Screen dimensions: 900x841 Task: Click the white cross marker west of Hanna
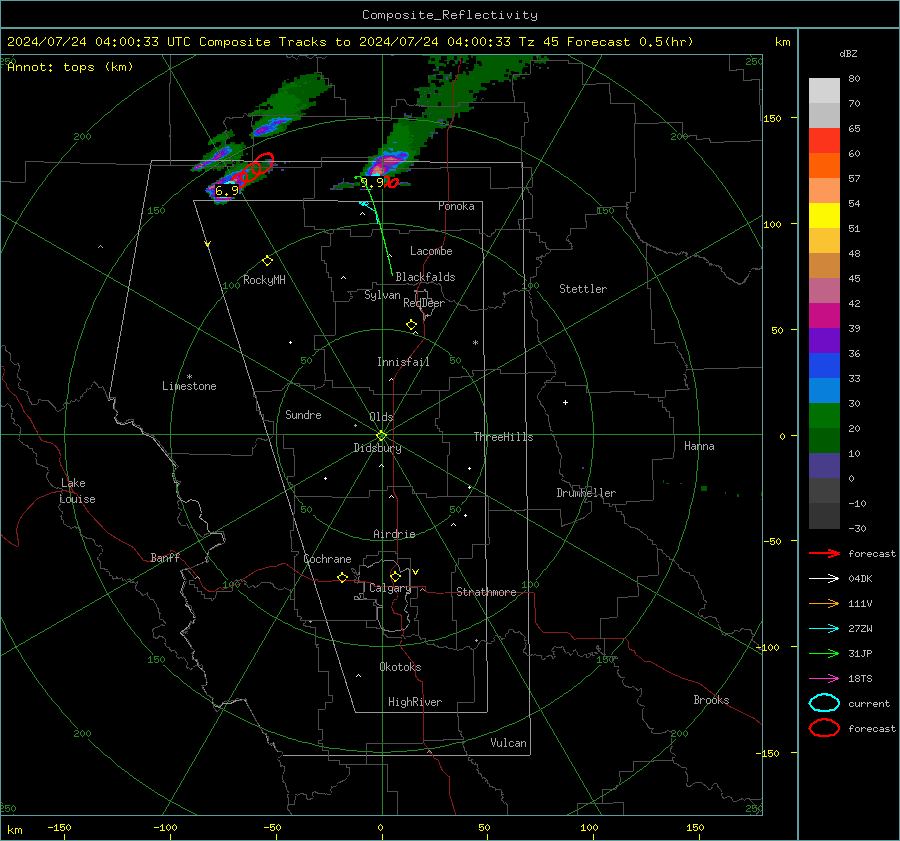point(565,402)
